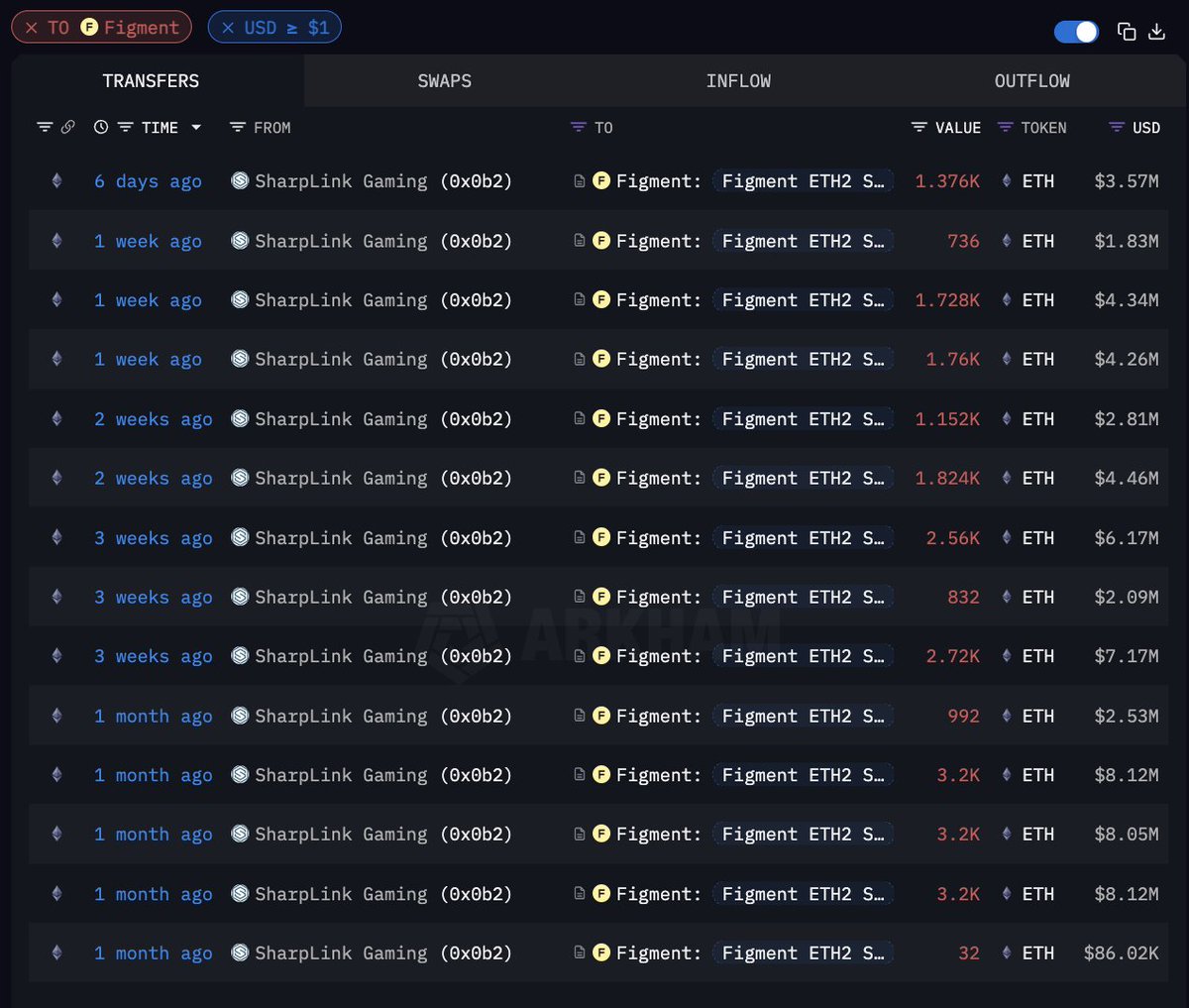Open the TIME column filter icon
The image size is (1189, 1008).
pos(125,127)
